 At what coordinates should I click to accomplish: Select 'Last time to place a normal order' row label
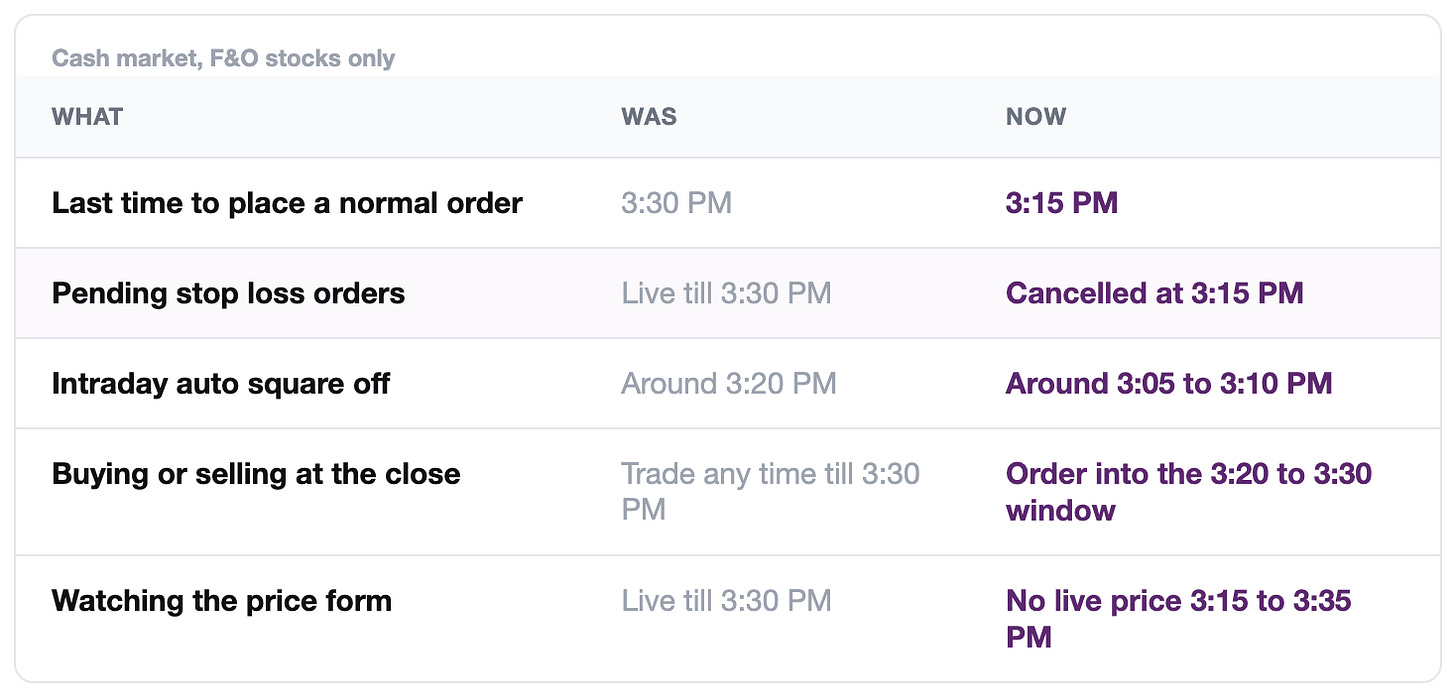point(287,203)
